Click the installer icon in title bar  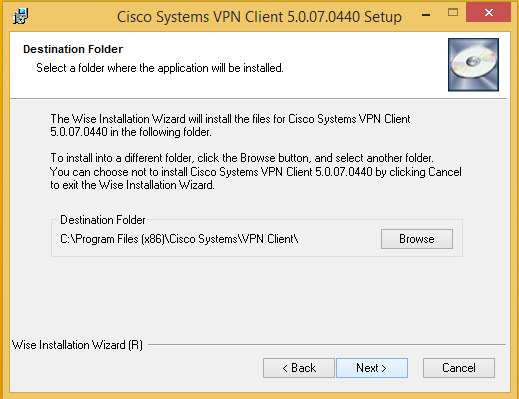(x=20, y=16)
